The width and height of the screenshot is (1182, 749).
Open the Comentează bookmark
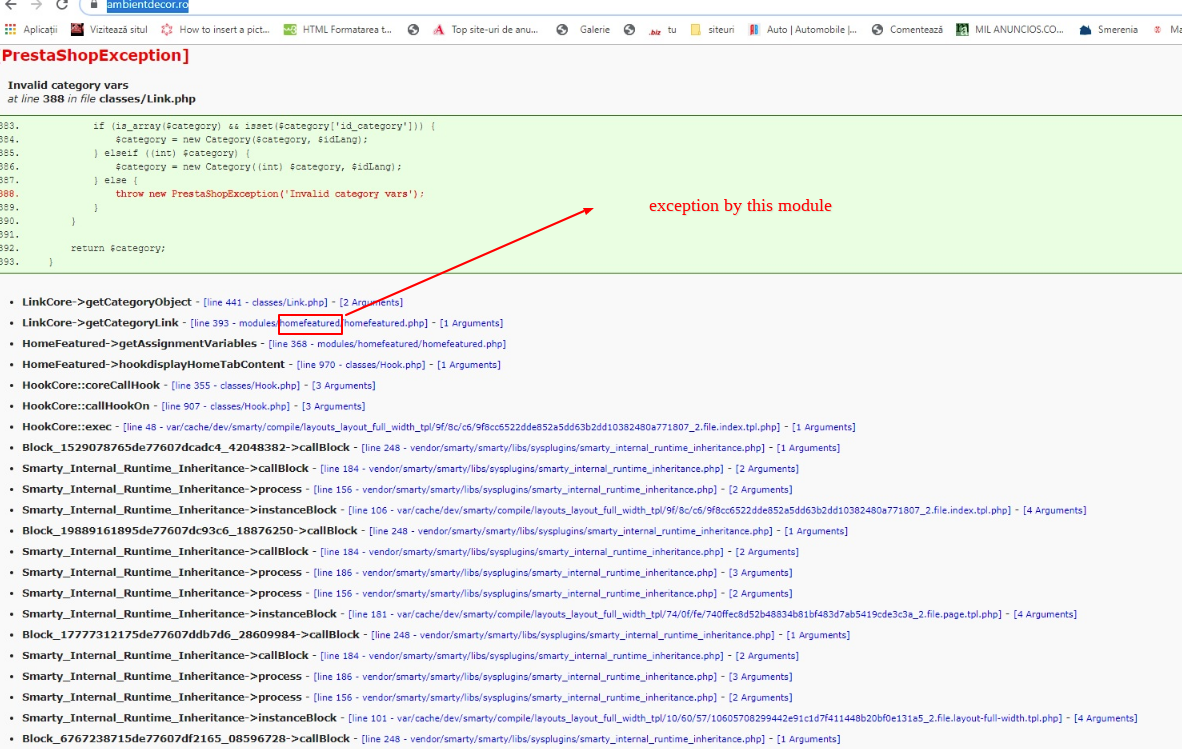[908, 29]
